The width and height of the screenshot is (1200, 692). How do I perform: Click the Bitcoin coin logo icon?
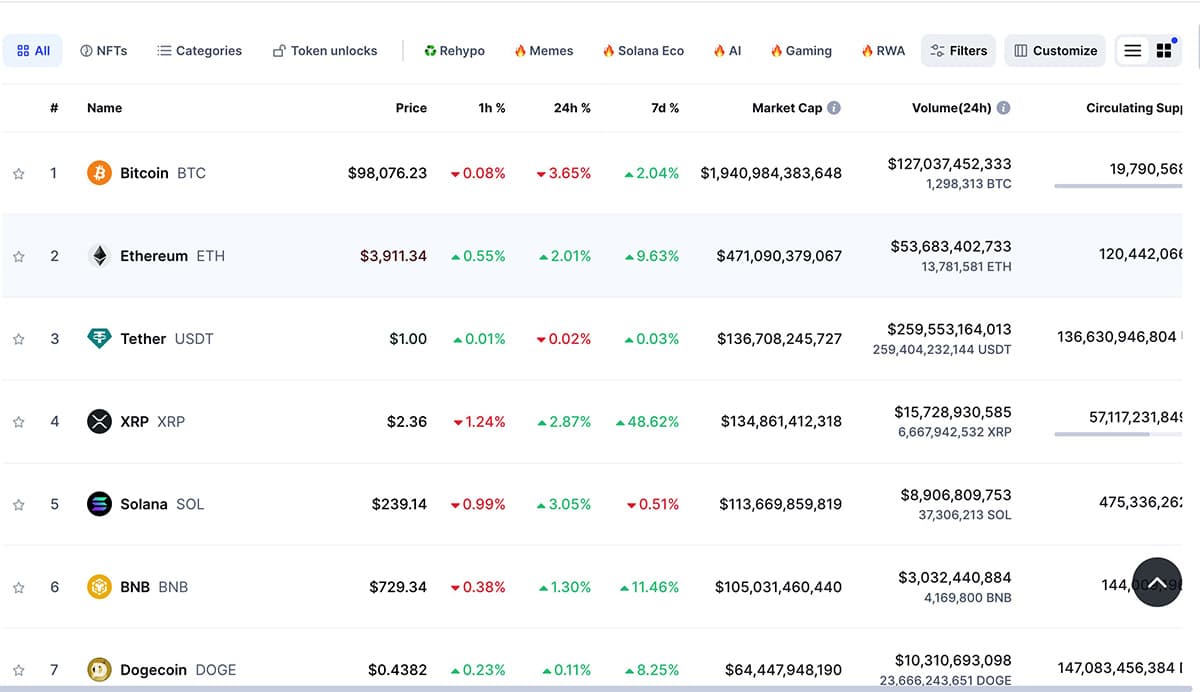click(x=99, y=173)
